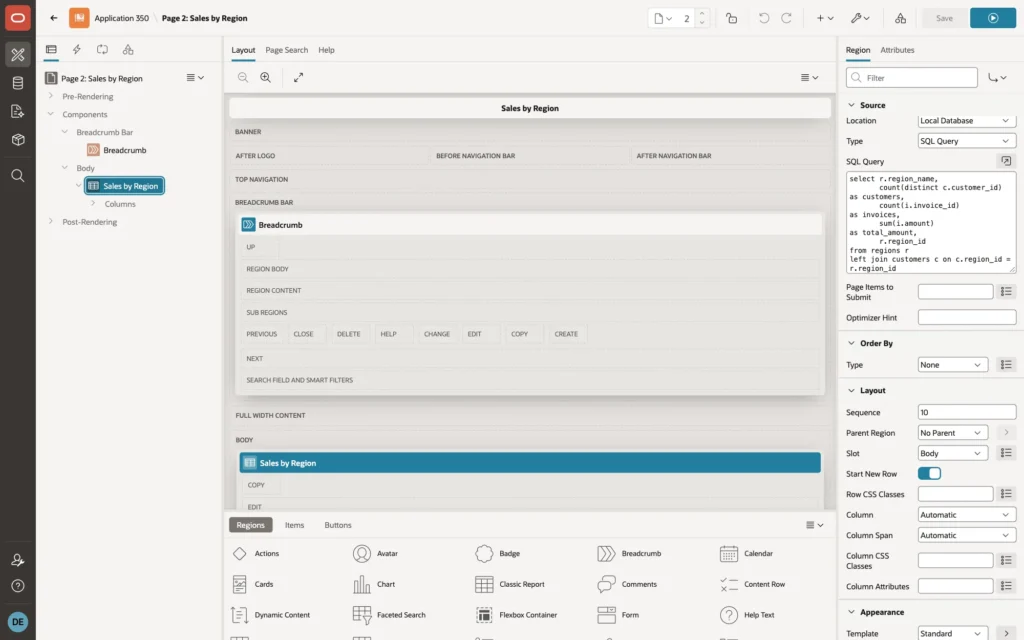This screenshot has height=640, width=1024.
Task: Click the Save button
Action: point(944,18)
